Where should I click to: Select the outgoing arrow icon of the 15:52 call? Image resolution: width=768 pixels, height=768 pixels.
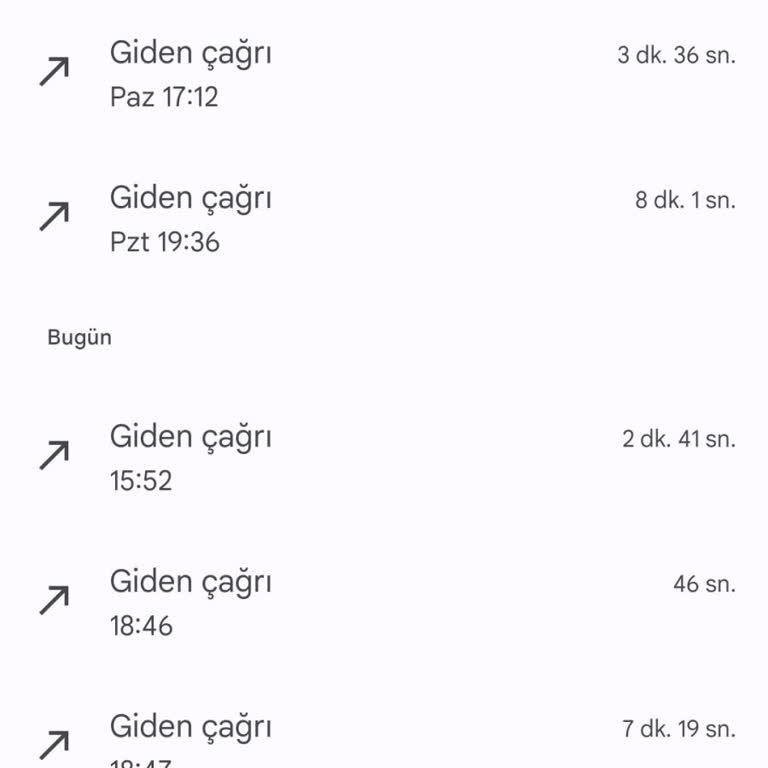(x=54, y=455)
